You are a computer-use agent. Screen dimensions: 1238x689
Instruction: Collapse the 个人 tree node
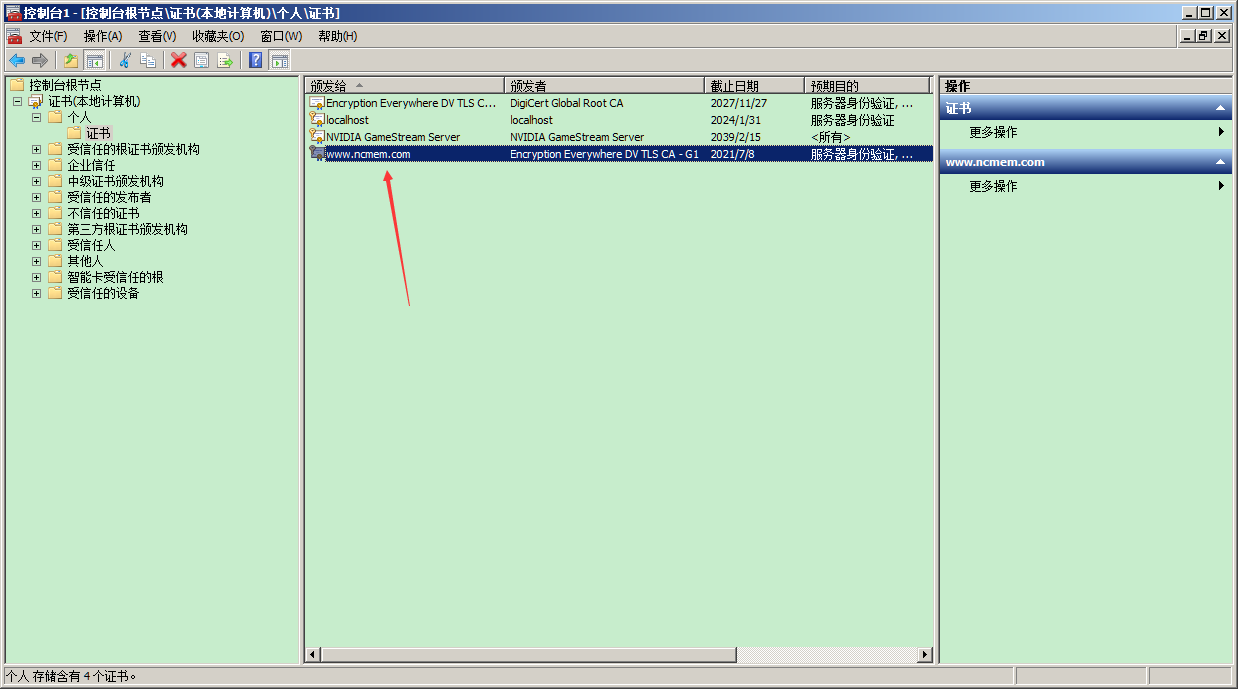pyautogui.click(x=36, y=117)
